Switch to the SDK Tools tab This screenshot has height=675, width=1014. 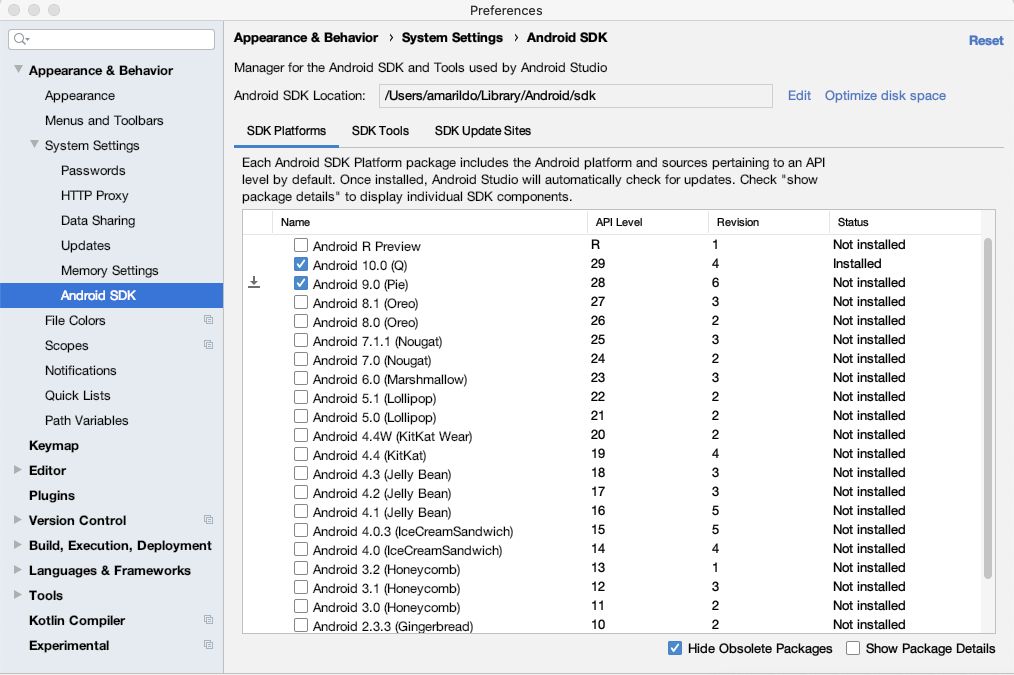[x=380, y=131]
